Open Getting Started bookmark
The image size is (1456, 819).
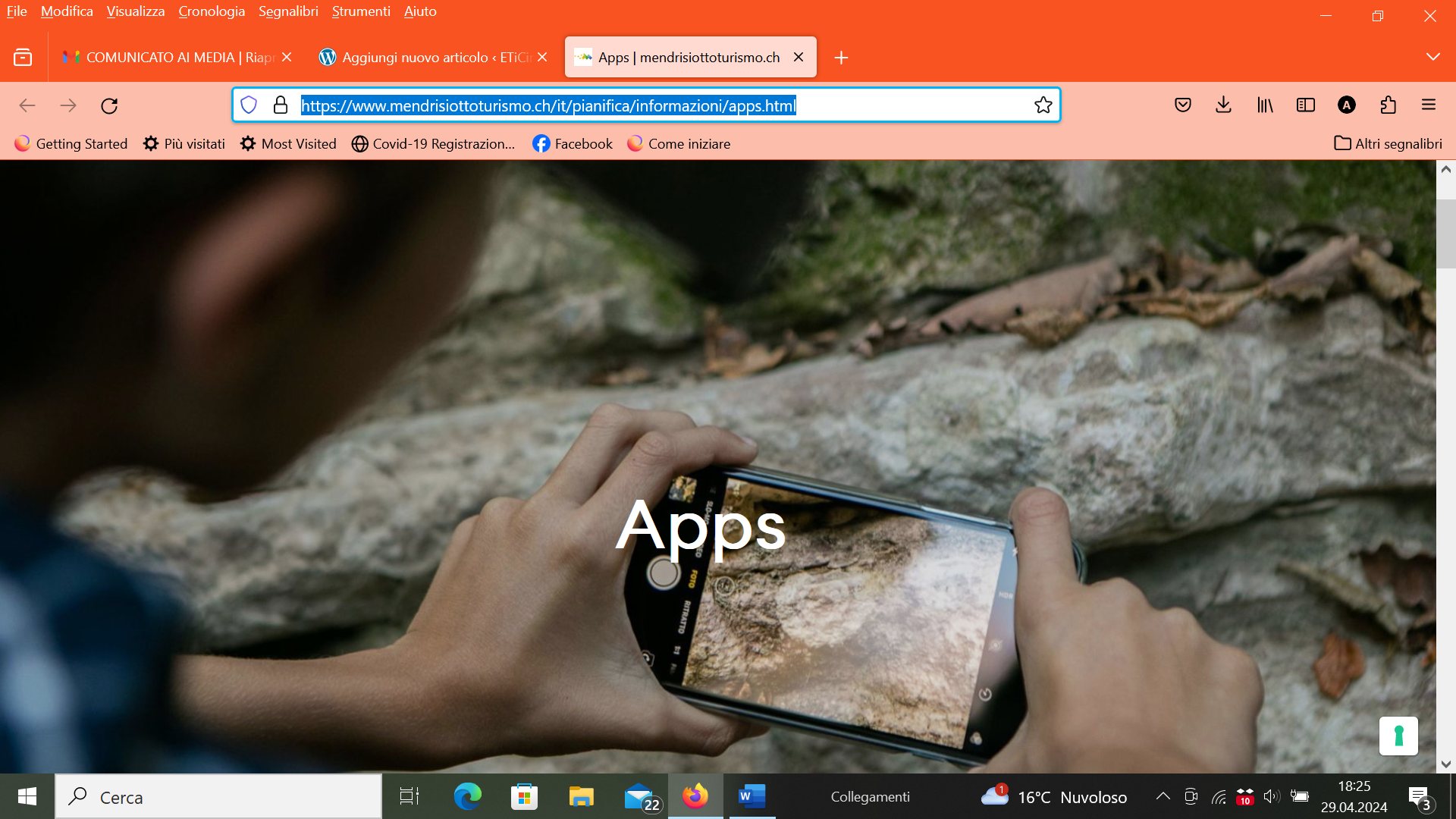tap(71, 143)
